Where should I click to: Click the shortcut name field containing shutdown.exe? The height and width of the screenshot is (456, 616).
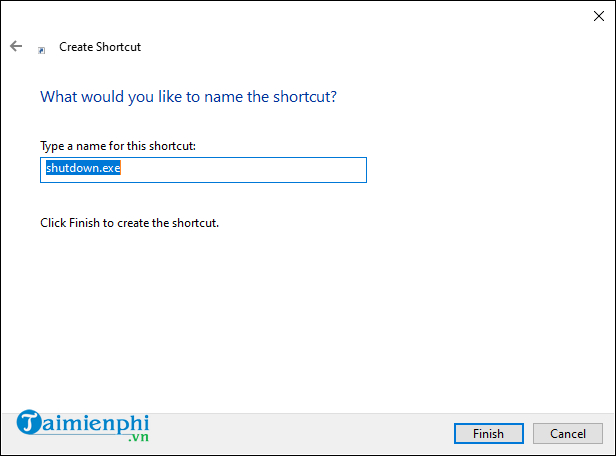(x=204, y=170)
